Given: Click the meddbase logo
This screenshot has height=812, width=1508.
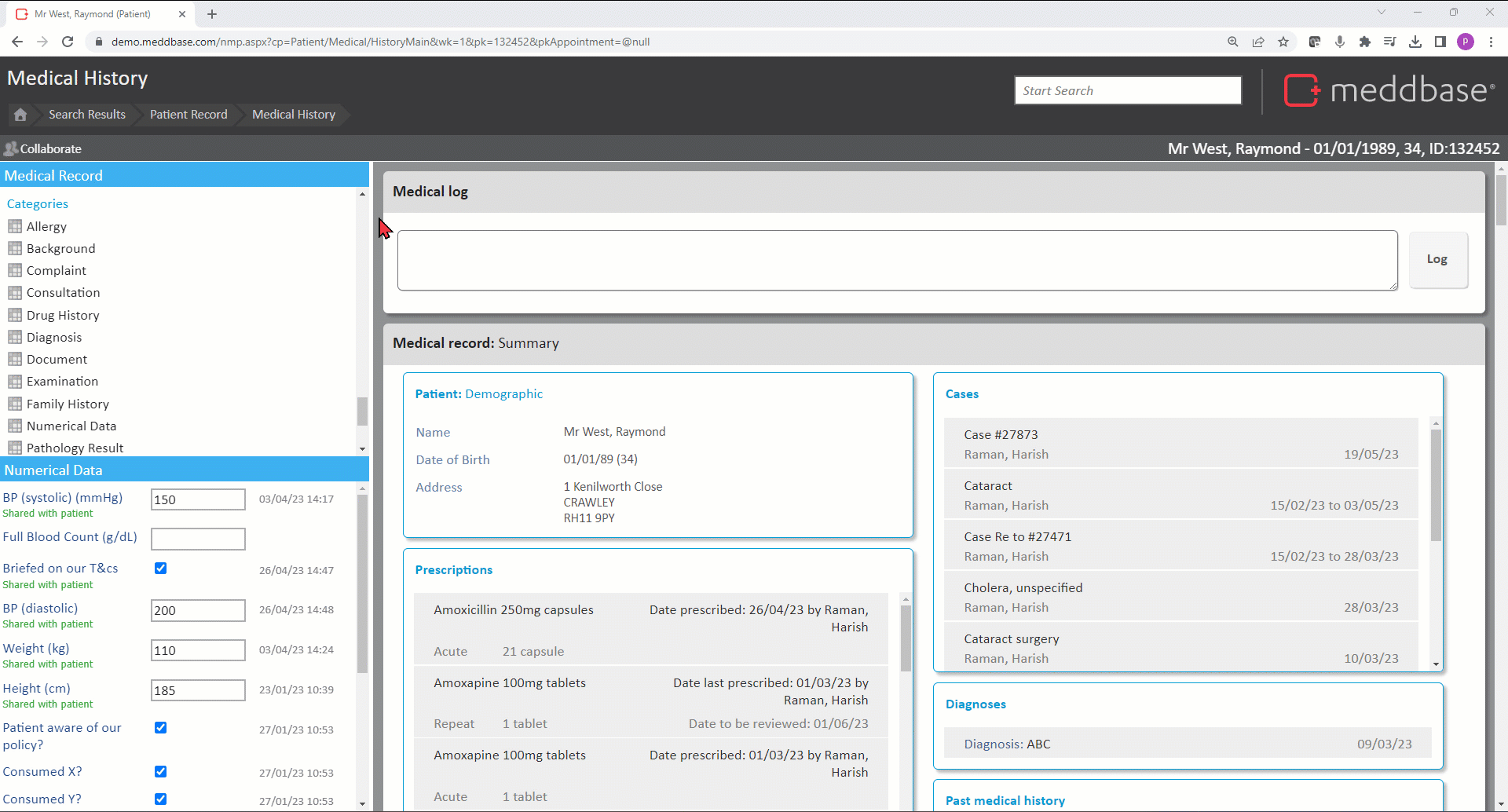Looking at the screenshot, I should pos(1389,90).
